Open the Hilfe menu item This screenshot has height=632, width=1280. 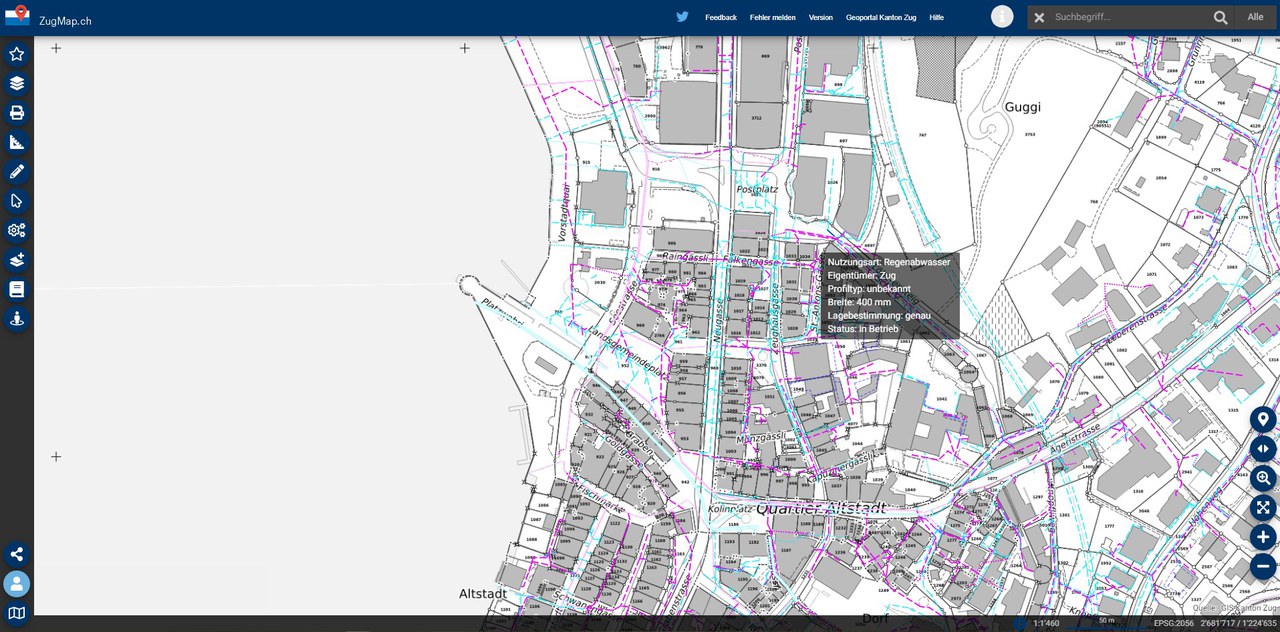click(936, 17)
